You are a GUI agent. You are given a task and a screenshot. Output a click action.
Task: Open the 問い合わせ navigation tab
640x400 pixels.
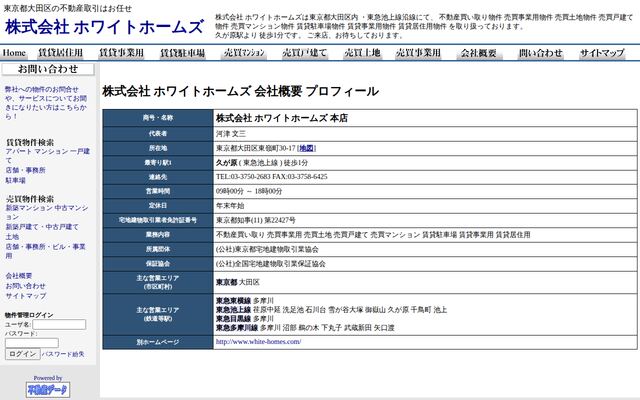click(541, 53)
